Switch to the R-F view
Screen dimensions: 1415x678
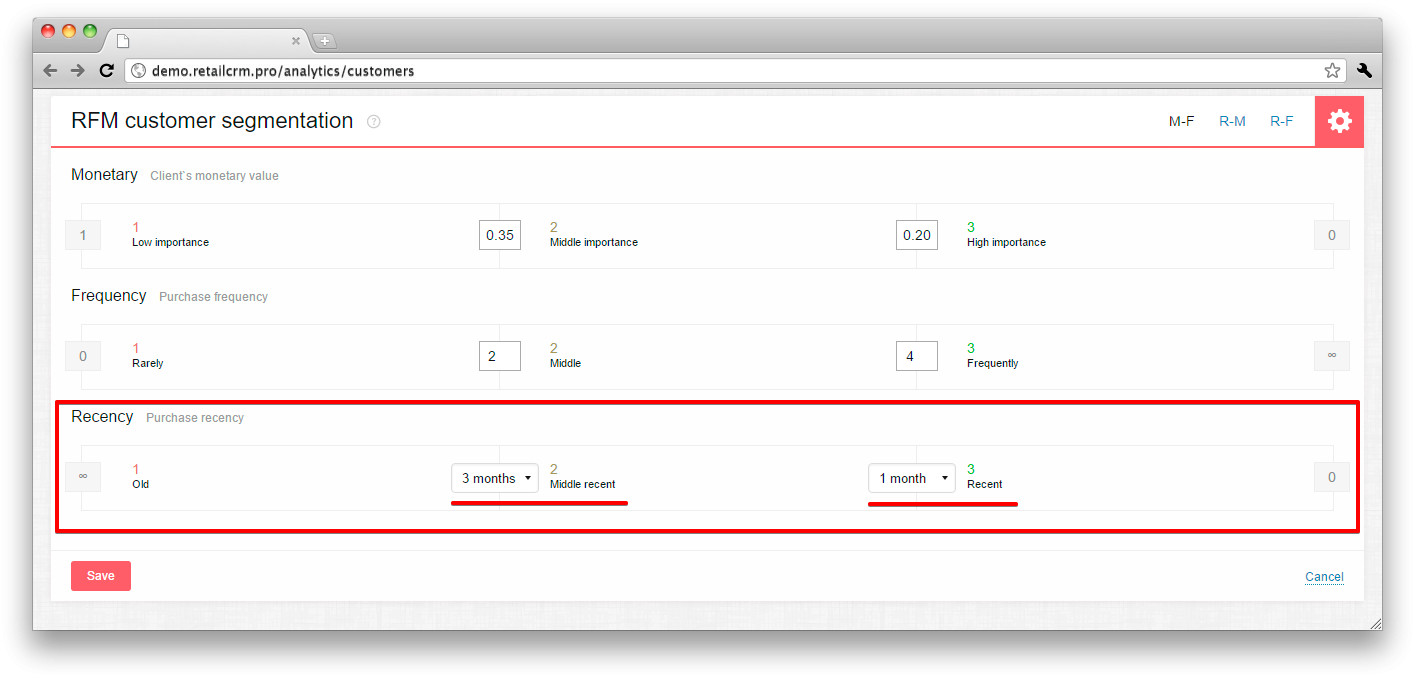tap(1282, 121)
